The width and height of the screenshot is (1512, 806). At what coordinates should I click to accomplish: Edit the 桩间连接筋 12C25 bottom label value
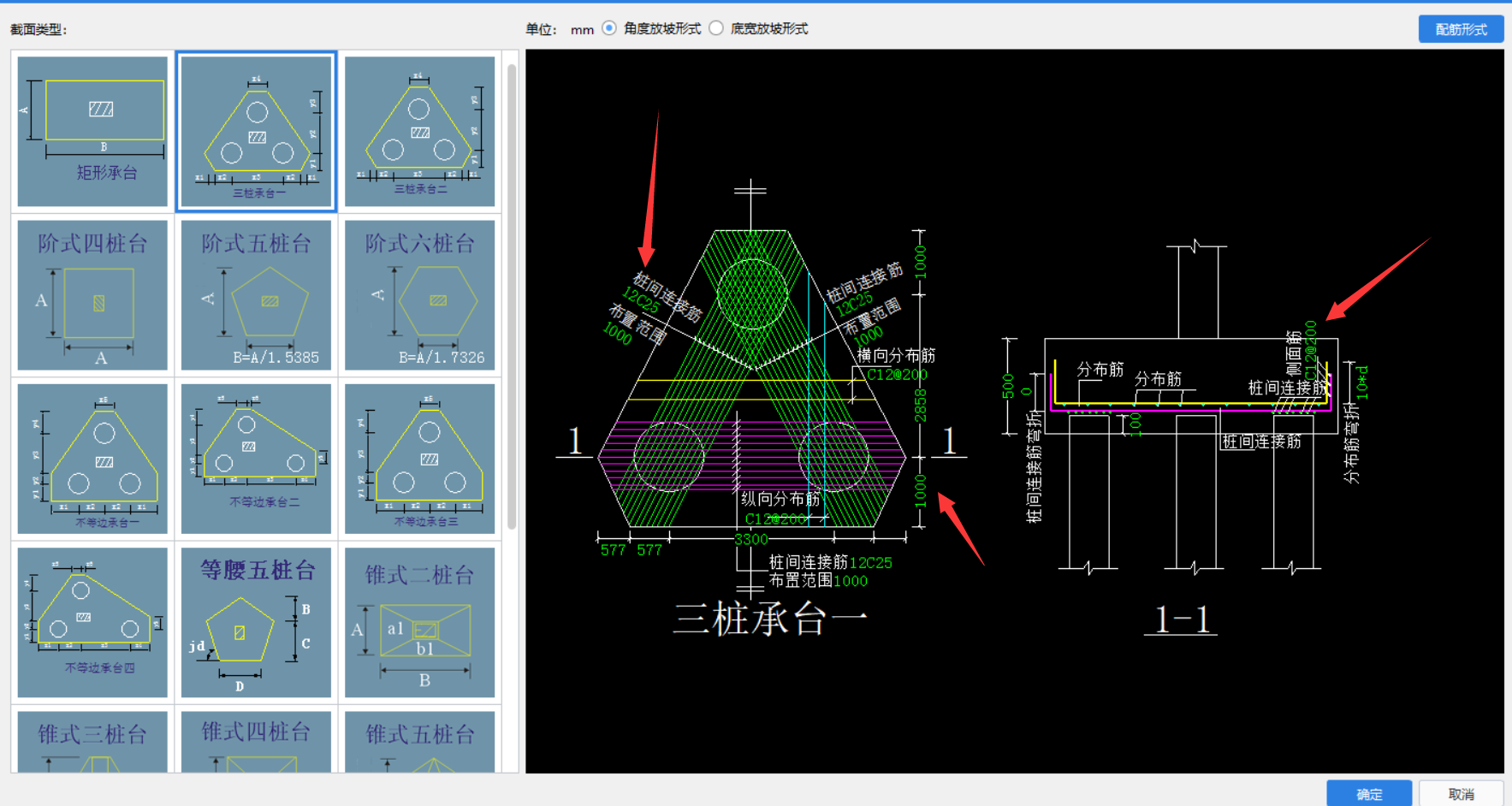coord(871,562)
